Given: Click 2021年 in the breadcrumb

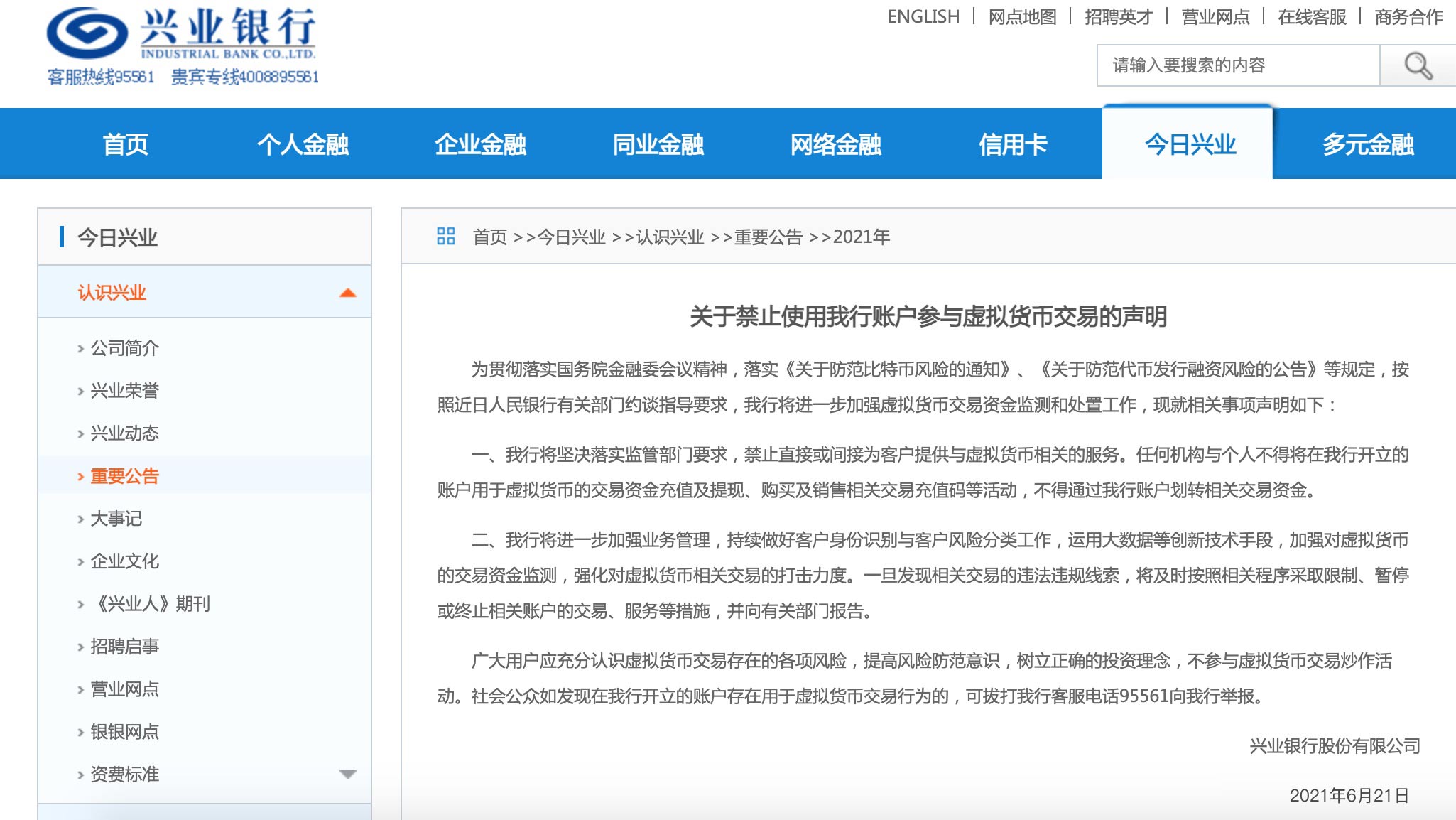Looking at the screenshot, I should [x=862, y=237].
